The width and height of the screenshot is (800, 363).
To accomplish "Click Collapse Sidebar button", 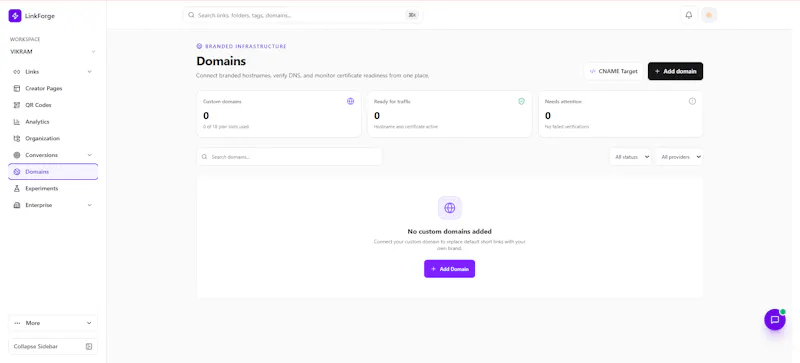I will click(53, 347).
